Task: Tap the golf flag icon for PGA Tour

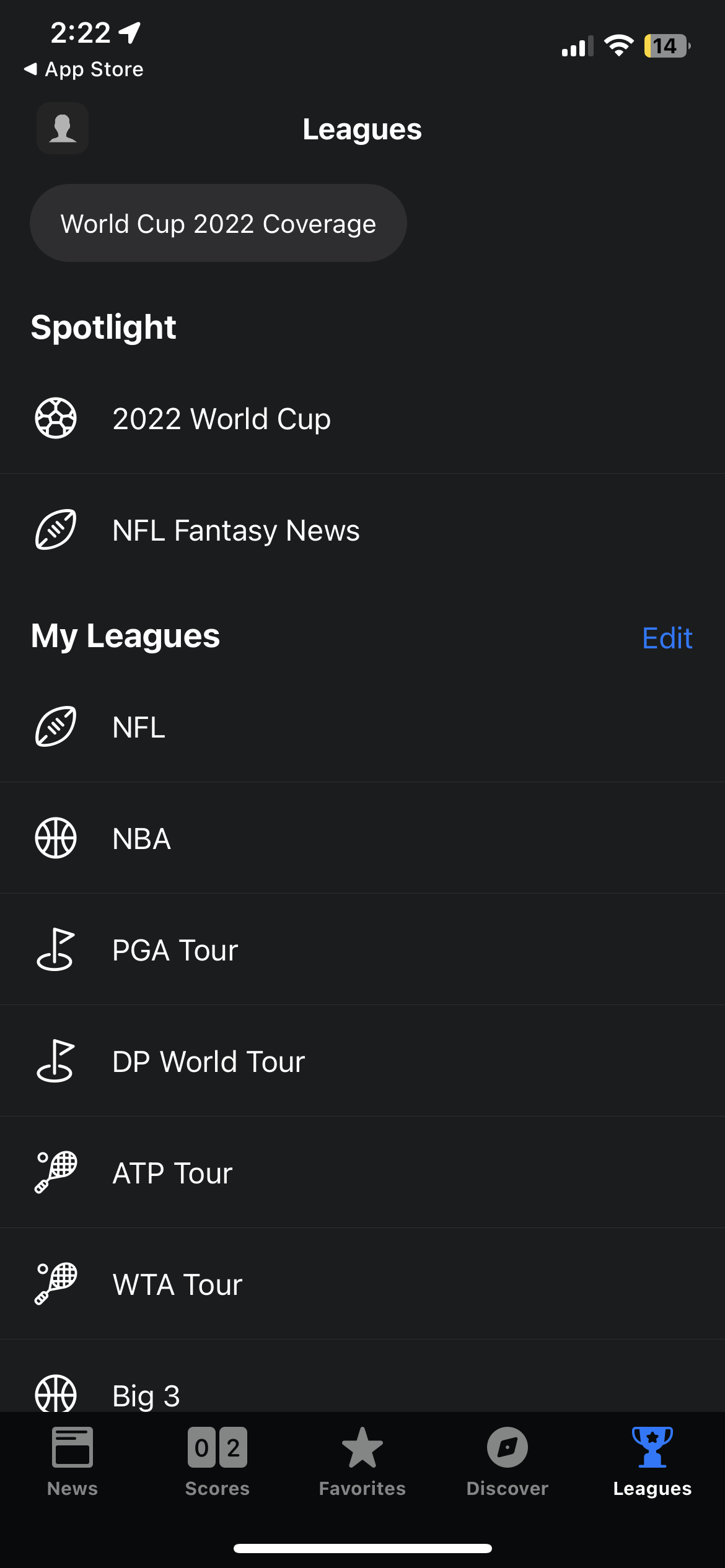Action: 56,949
